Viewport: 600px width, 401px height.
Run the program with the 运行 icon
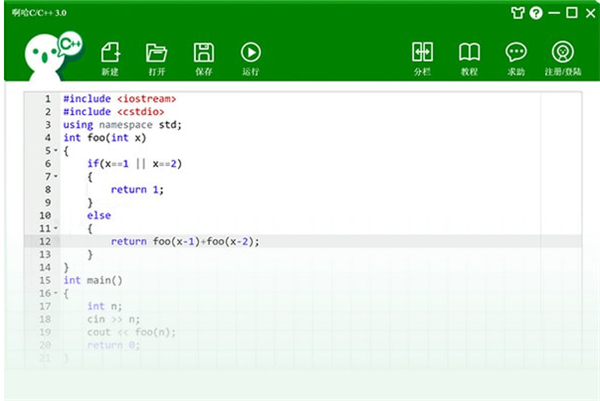(250, 57)
